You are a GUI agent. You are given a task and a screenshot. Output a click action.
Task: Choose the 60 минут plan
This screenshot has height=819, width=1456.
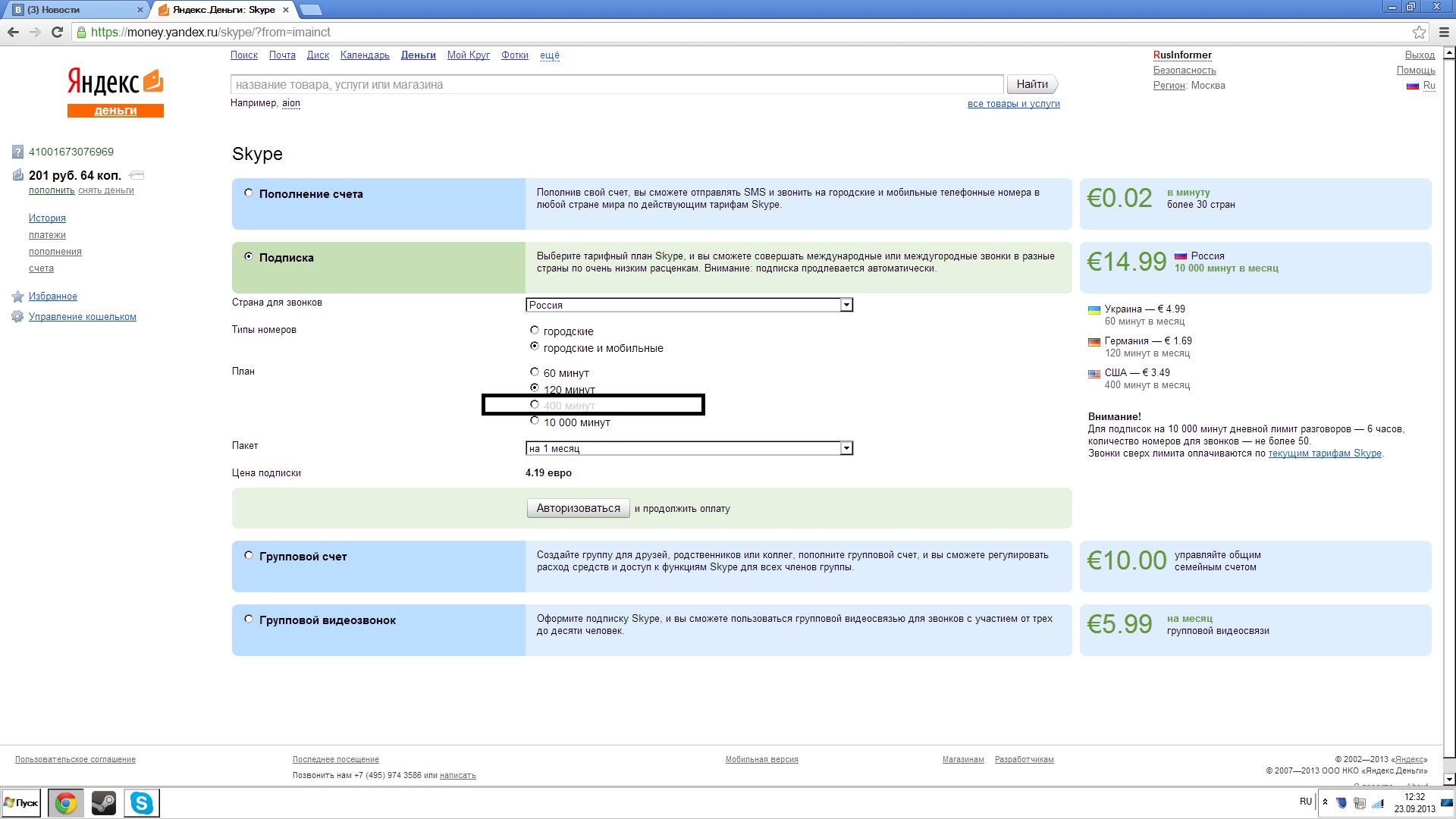click(535, 372)
